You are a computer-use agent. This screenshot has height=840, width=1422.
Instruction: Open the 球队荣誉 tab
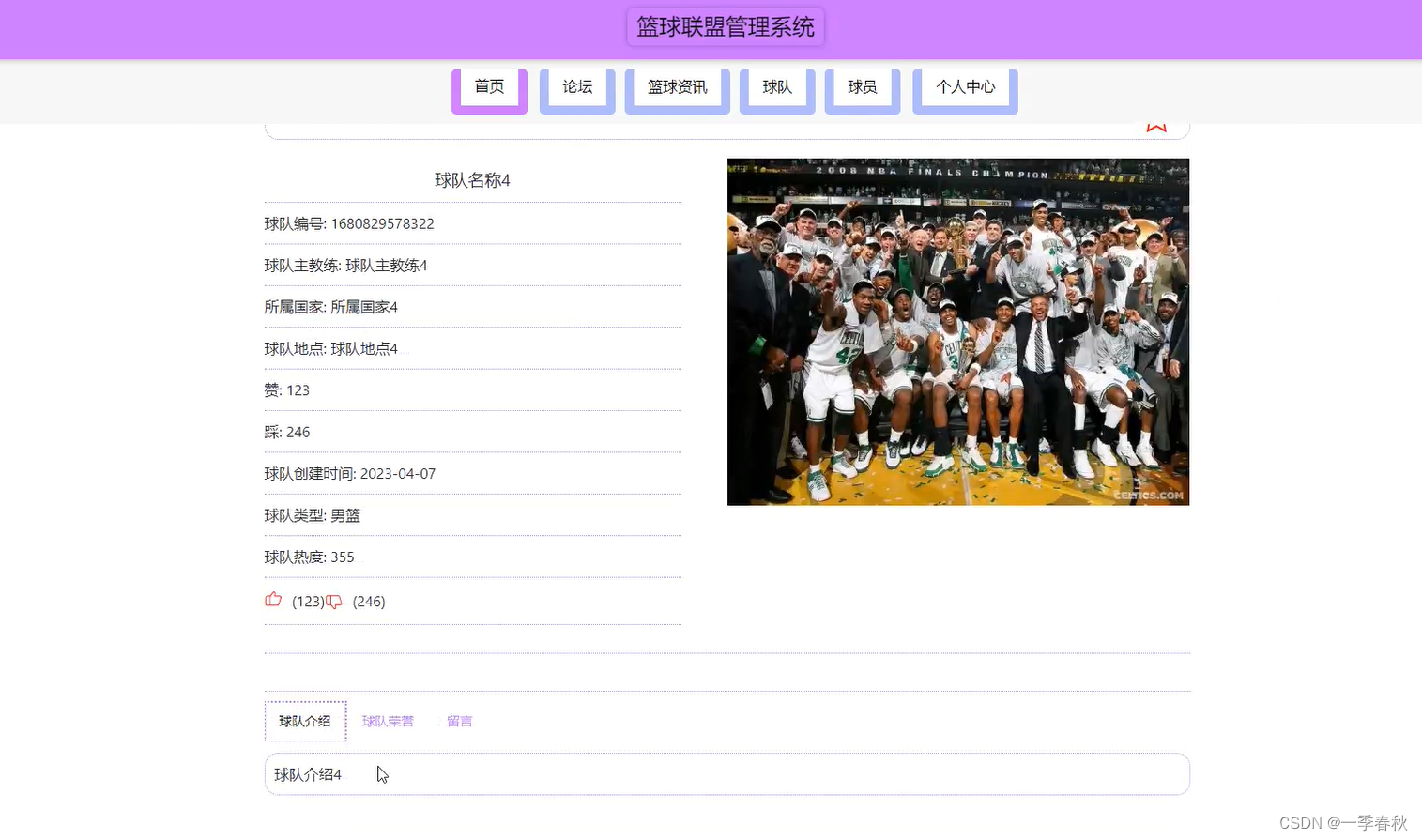(x=388, y=721)
